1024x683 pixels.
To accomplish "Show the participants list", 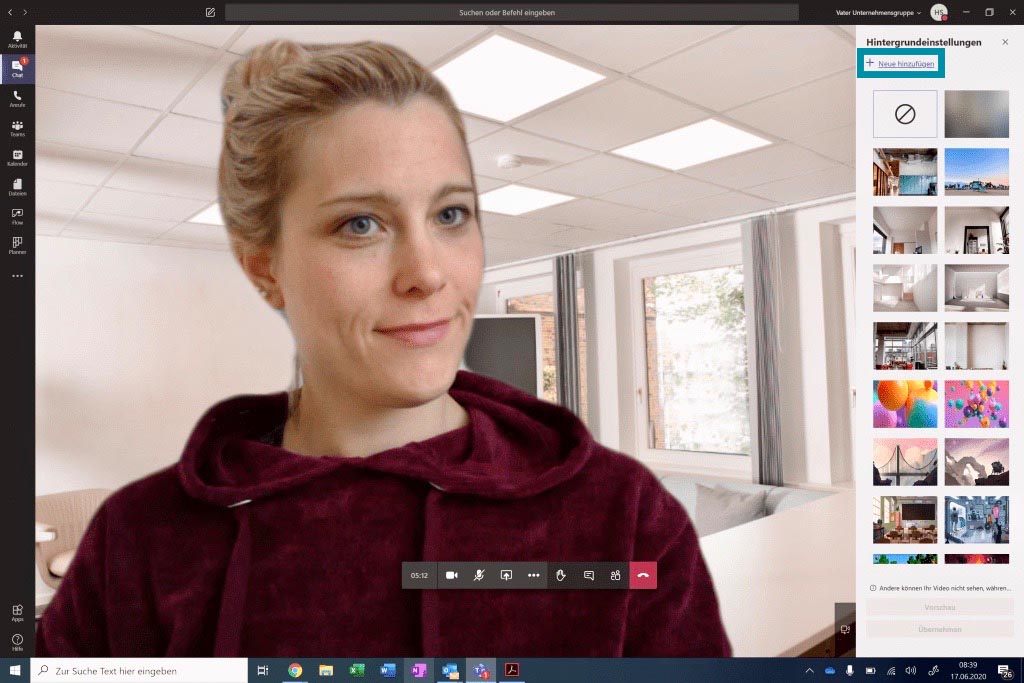I will tap(615, 575).
